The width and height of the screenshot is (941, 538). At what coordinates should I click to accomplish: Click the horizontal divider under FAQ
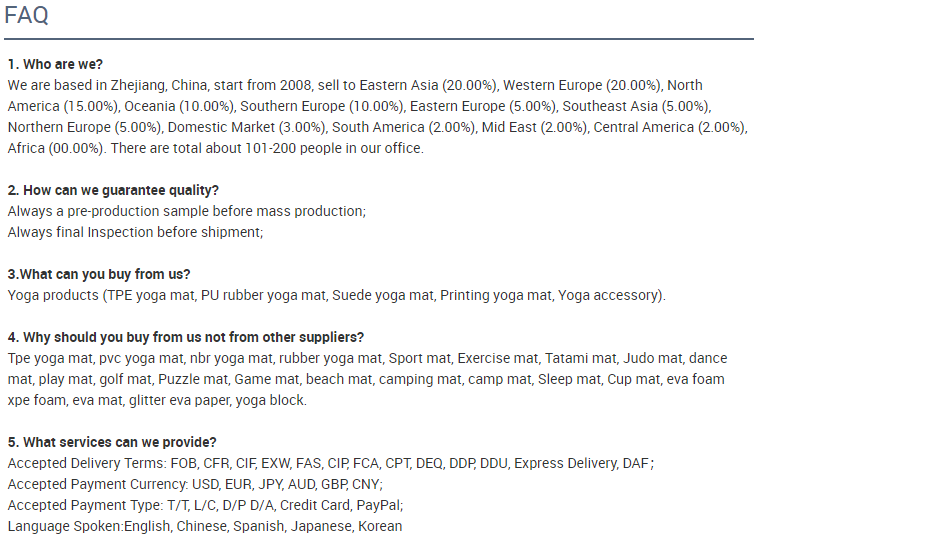click(378, 39)
